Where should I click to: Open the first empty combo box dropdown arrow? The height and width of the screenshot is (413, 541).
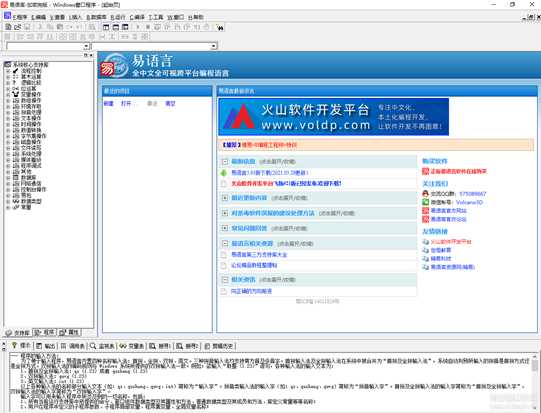tap(86, 46)
